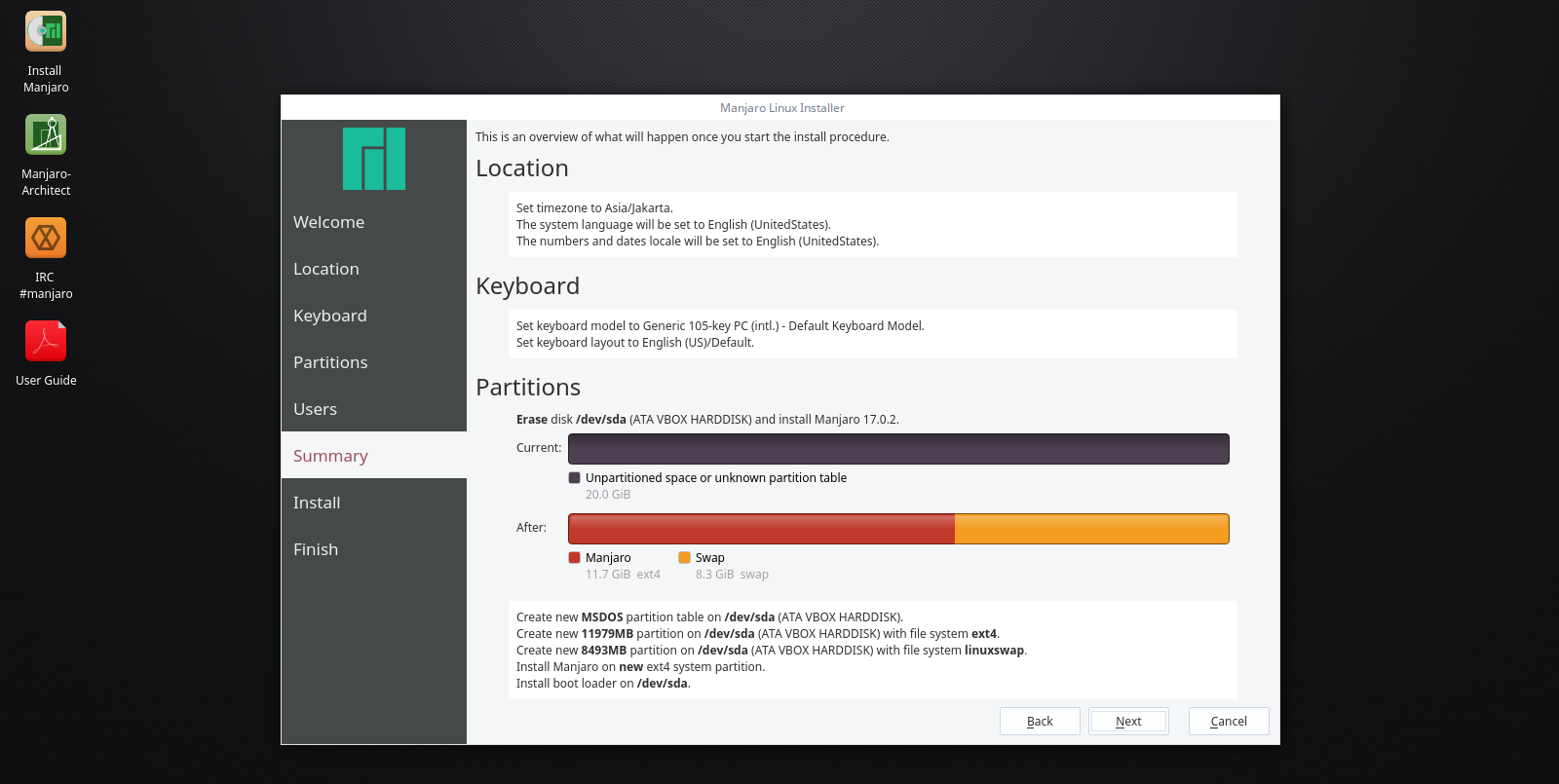The image size is (1559, 784).
Task: Select the Location step in the sidebar
Action: 374,269
